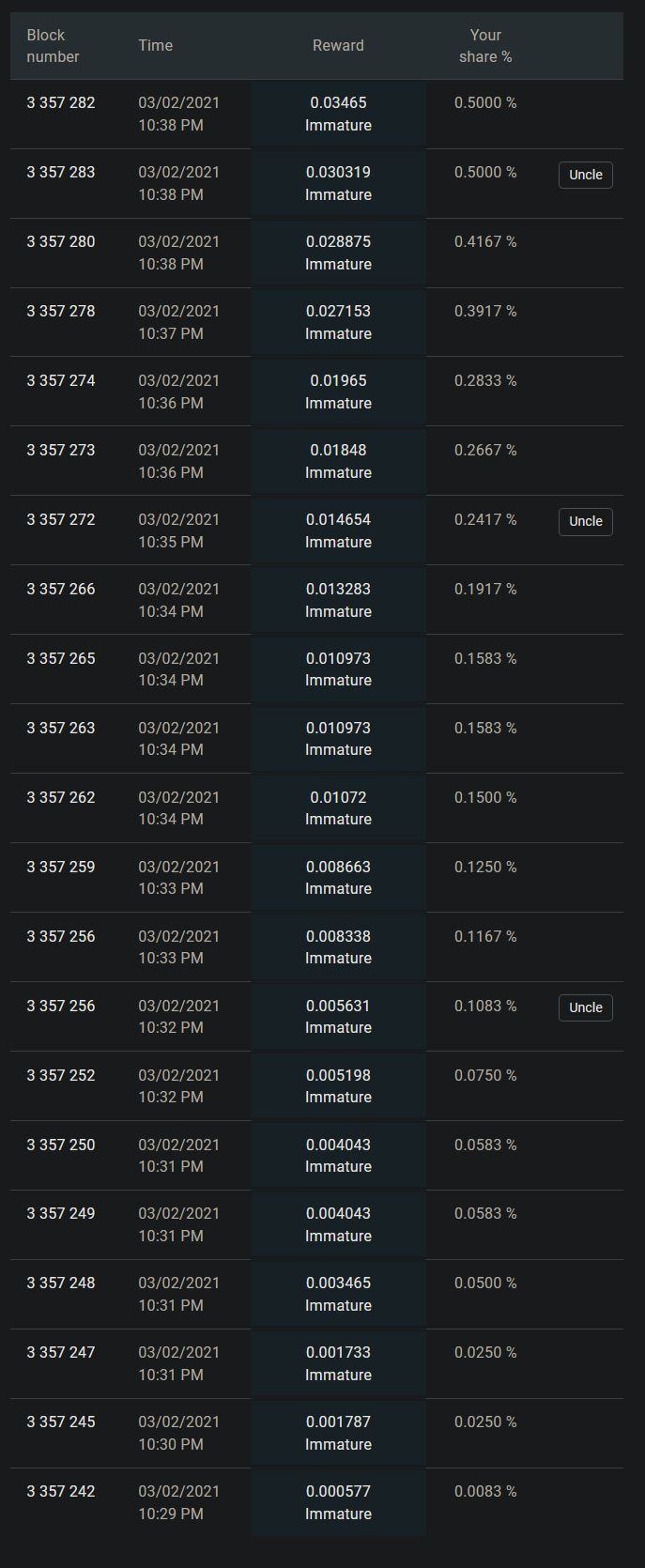Click the Time column header
Viewport: 645px width, 1568px height.
(156, 45)
